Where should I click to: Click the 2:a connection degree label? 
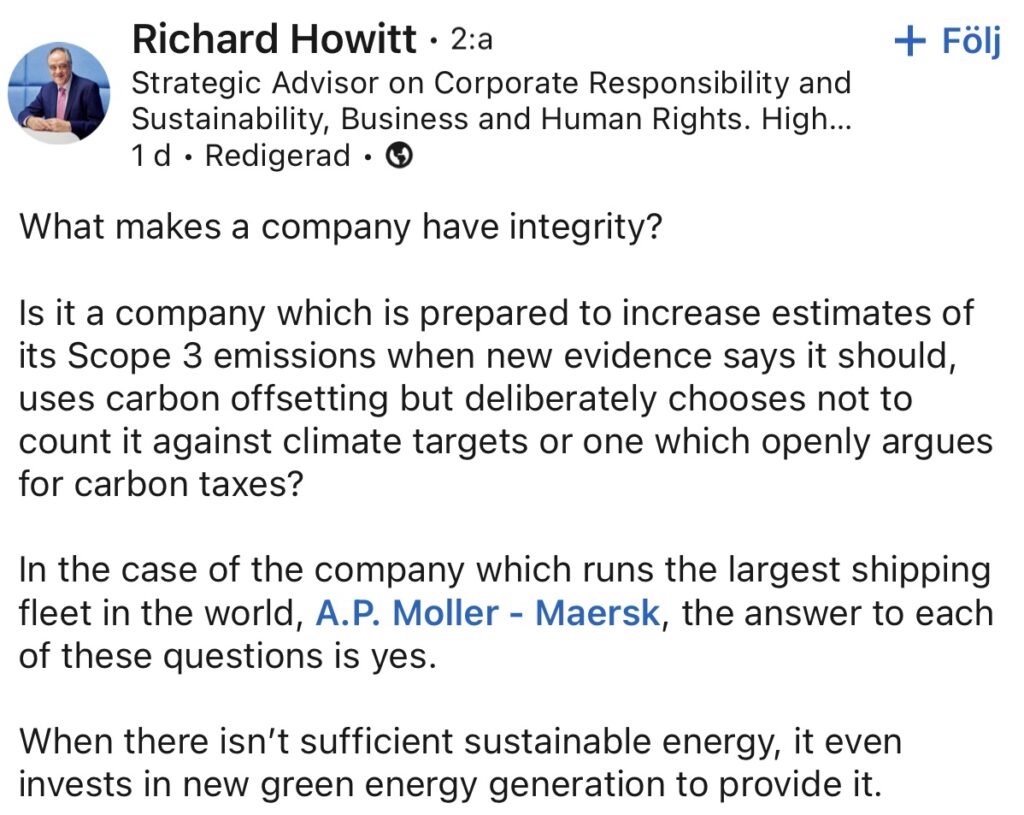point(471,40)
